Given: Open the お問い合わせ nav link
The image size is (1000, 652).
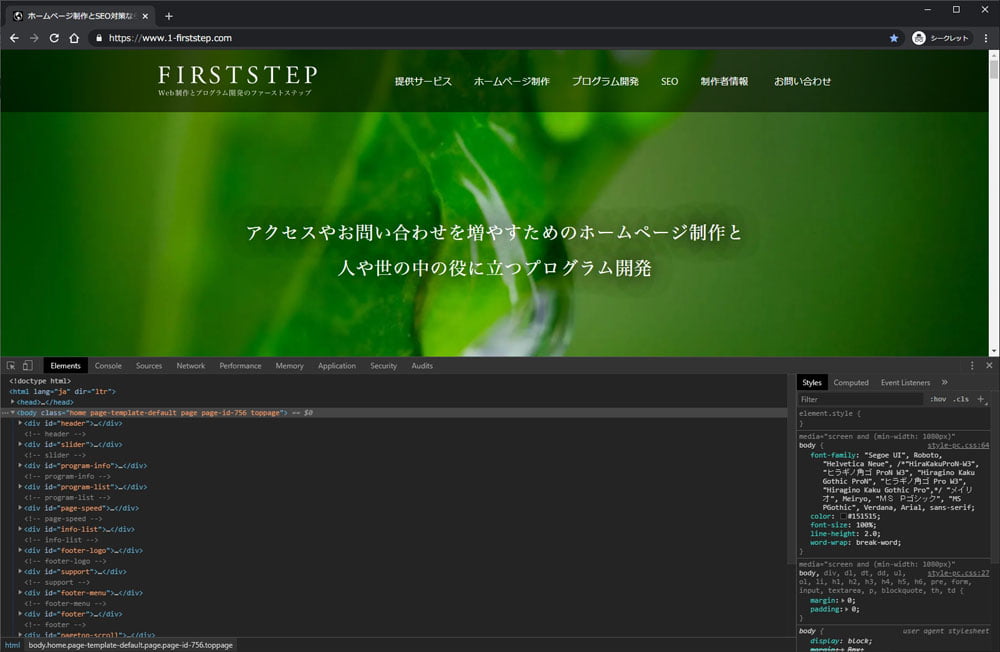Looking at the screenshot, I should [x=802, y=81].
